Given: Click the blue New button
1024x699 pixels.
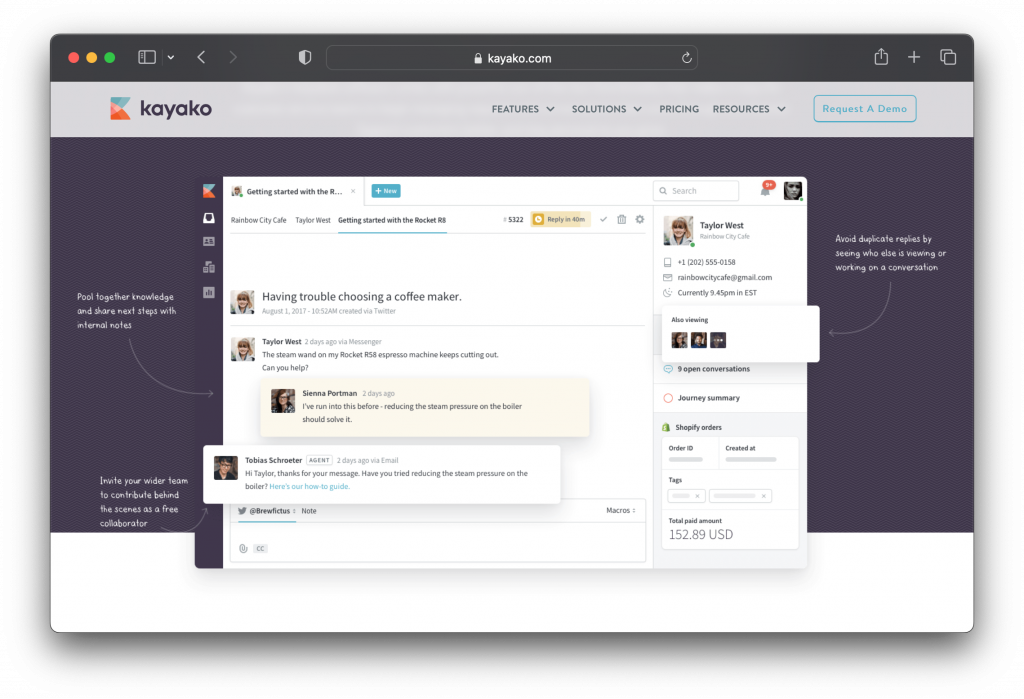Looking at the screenshot, I should coord(386,190).
